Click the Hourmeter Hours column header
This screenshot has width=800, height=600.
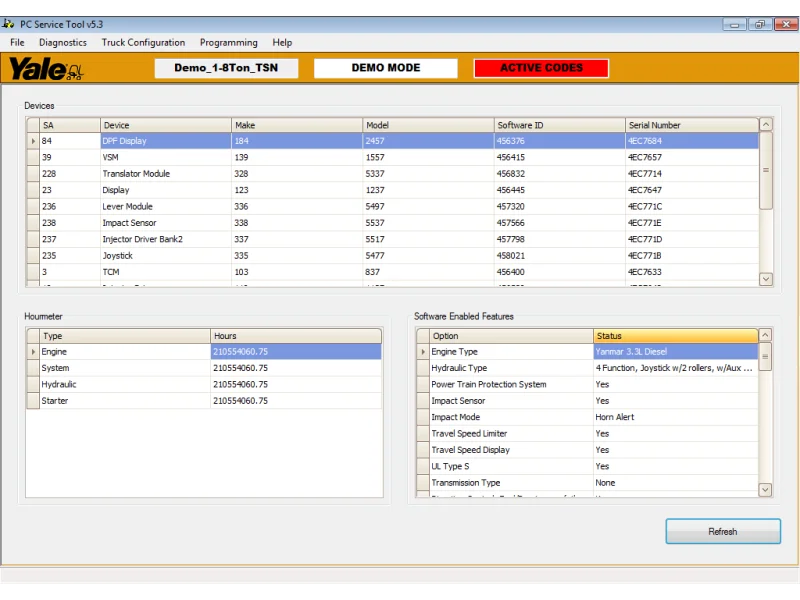(x=296, y=336)
